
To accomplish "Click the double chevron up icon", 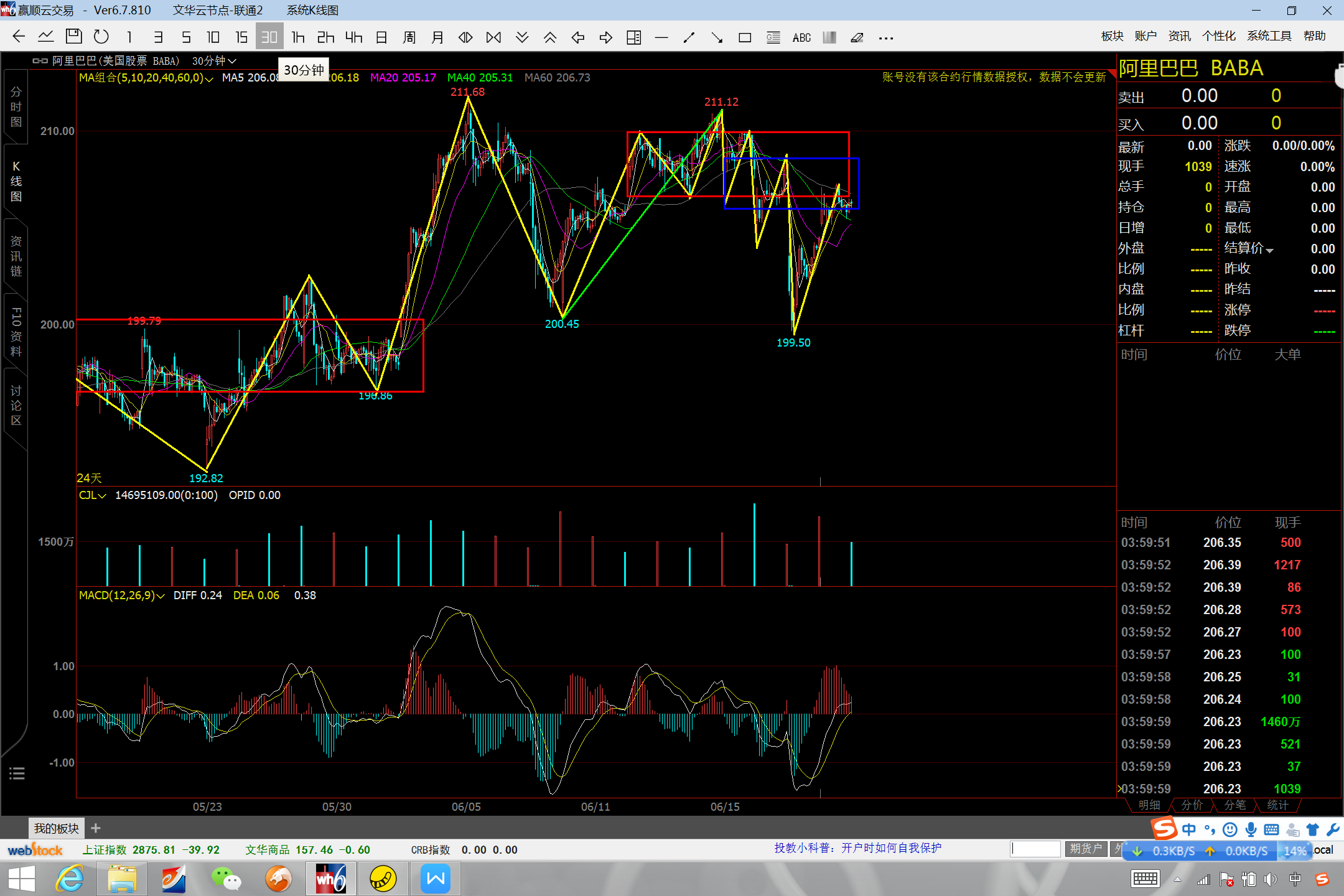I will (x=550, y=37).
